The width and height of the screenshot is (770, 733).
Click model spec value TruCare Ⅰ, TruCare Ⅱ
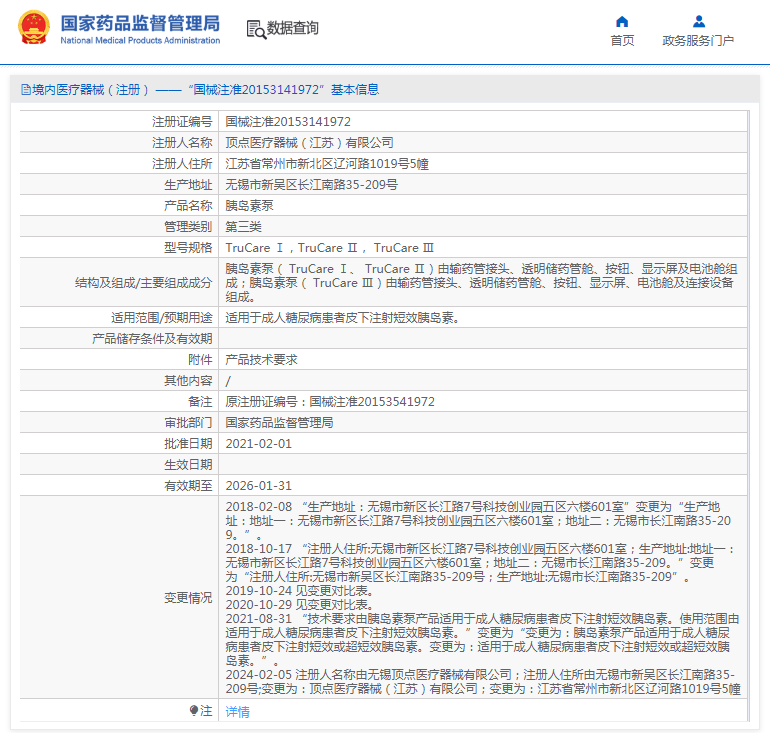point(330,247)
